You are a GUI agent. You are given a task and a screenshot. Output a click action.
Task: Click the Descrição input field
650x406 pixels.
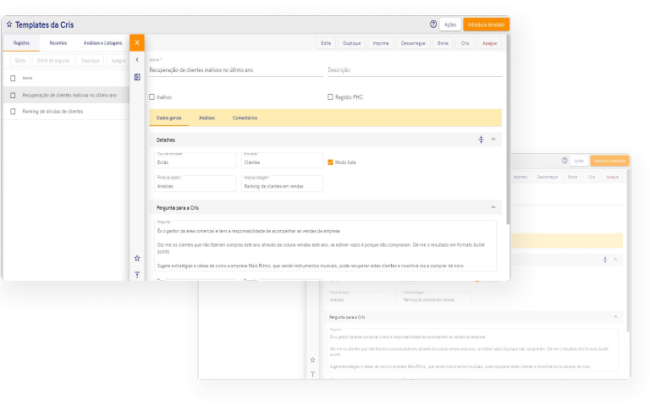coord(415,70)
